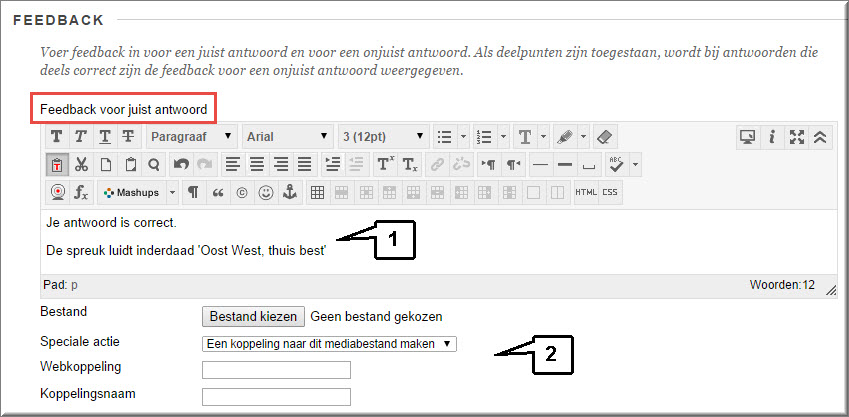Expand numbered list style options arrow
Viewport: 849px width, 417px height.
(504, 137)
